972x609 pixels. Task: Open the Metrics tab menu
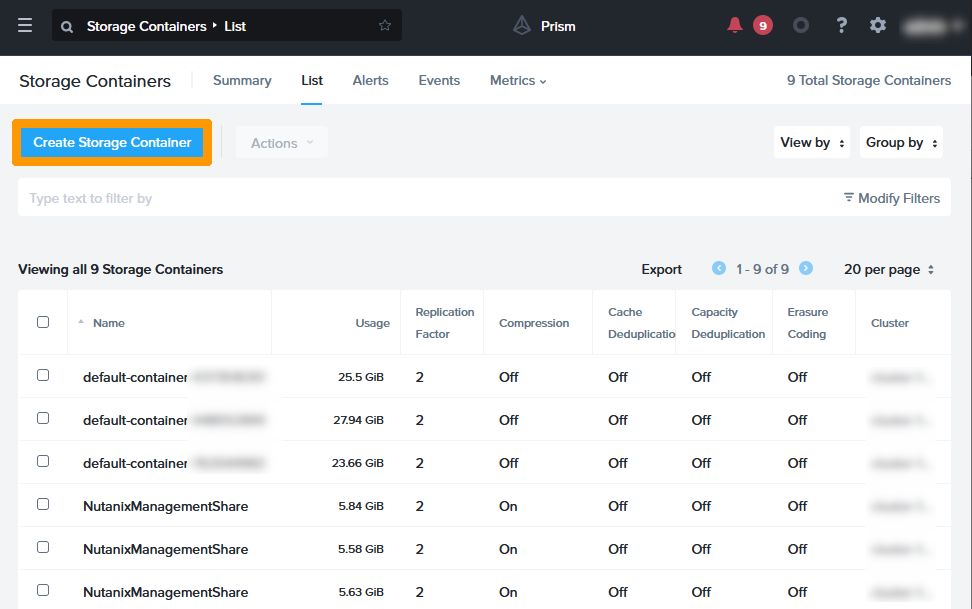click(x=517, y=81)
